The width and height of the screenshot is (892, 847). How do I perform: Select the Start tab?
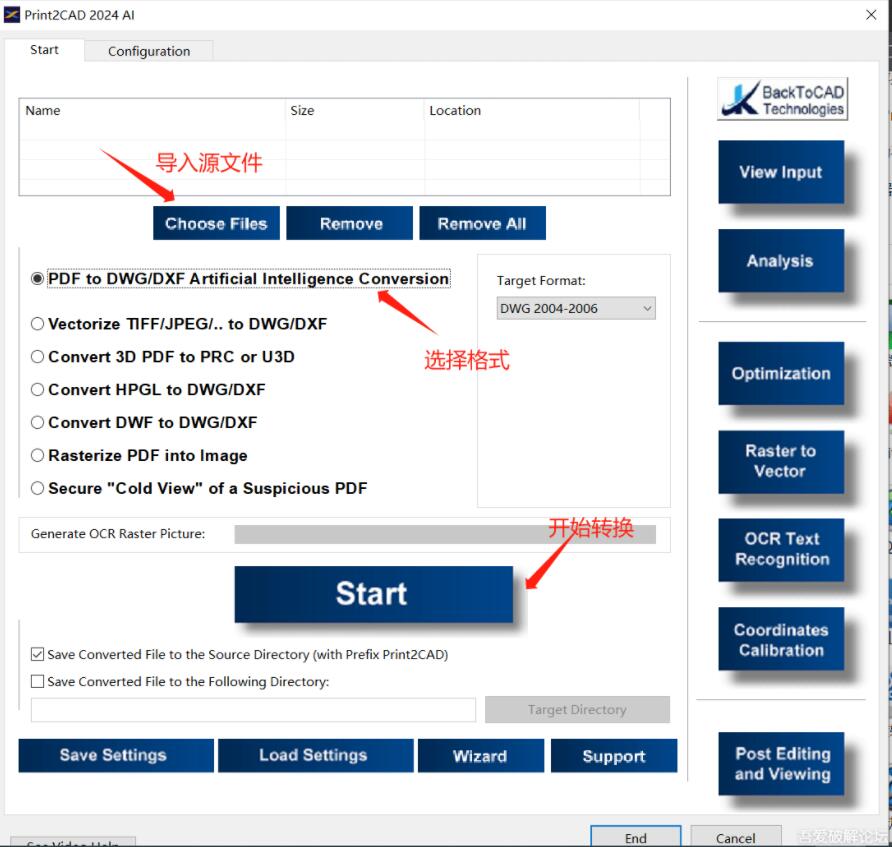pos(44,50)
